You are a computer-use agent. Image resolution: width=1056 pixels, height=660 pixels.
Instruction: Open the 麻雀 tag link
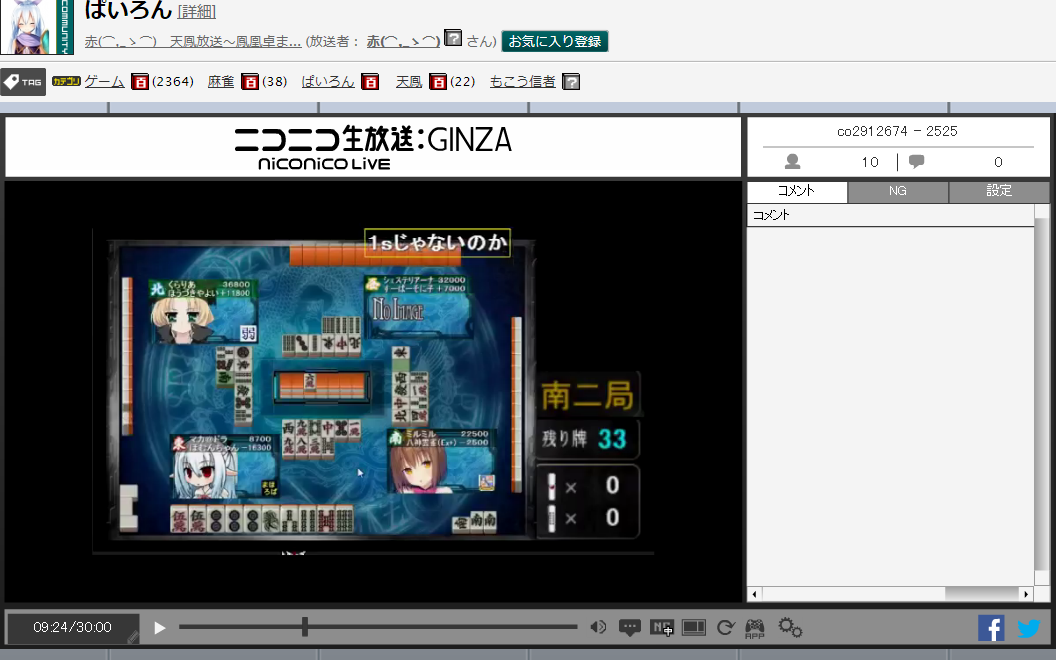pyautogui.click(x=221, y=81)
